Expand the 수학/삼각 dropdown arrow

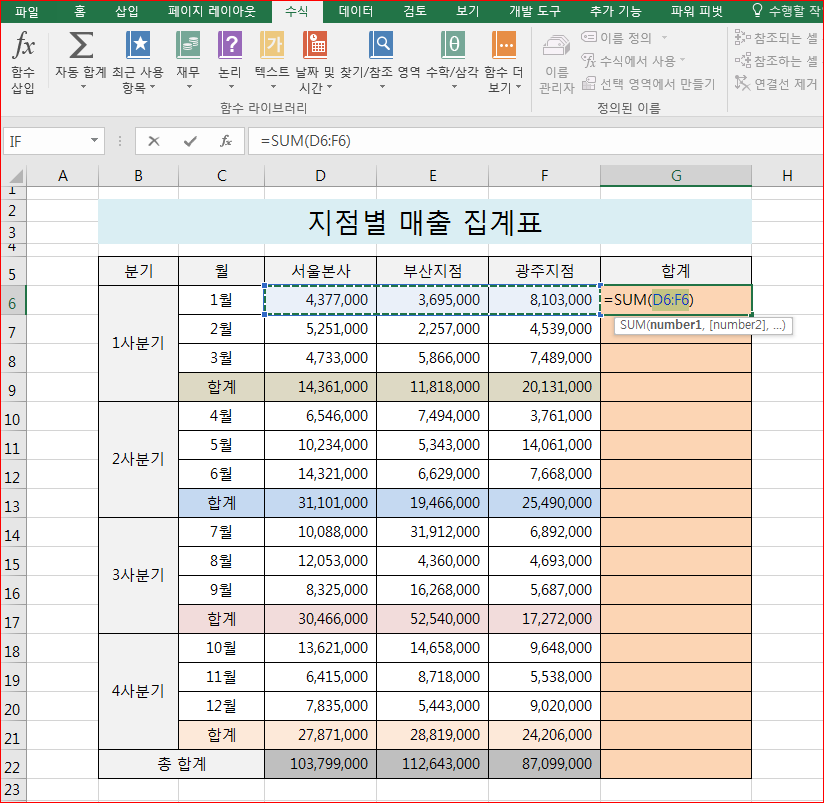(x=454, y=87)
